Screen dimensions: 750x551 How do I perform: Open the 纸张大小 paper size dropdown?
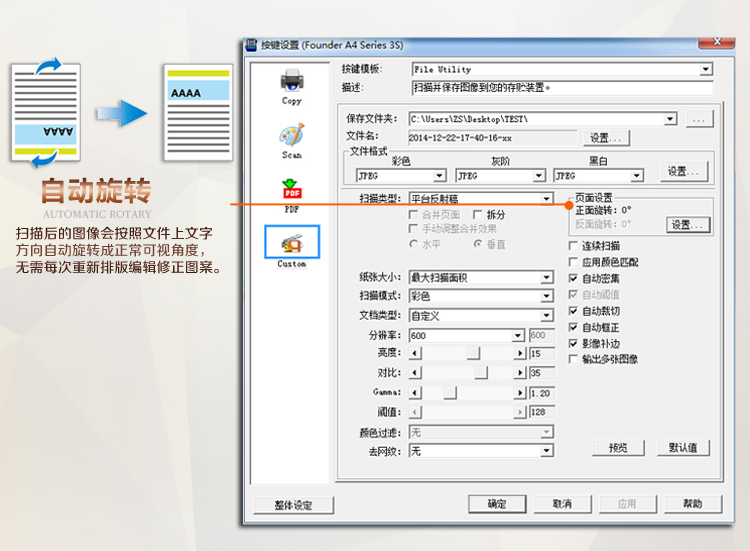click(x=546, y=277)
